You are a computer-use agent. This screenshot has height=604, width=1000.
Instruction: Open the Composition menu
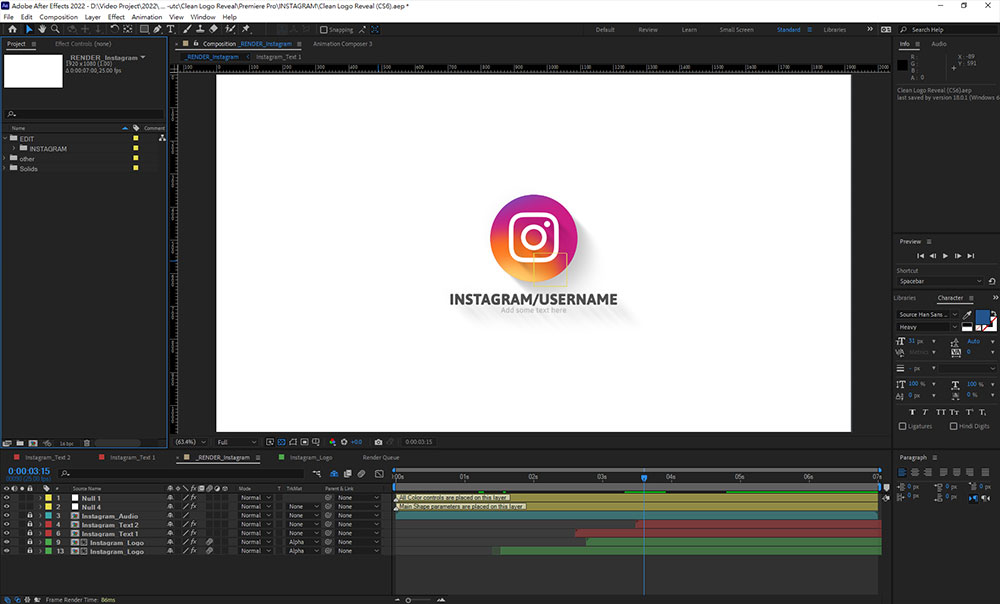click(59, 17)
